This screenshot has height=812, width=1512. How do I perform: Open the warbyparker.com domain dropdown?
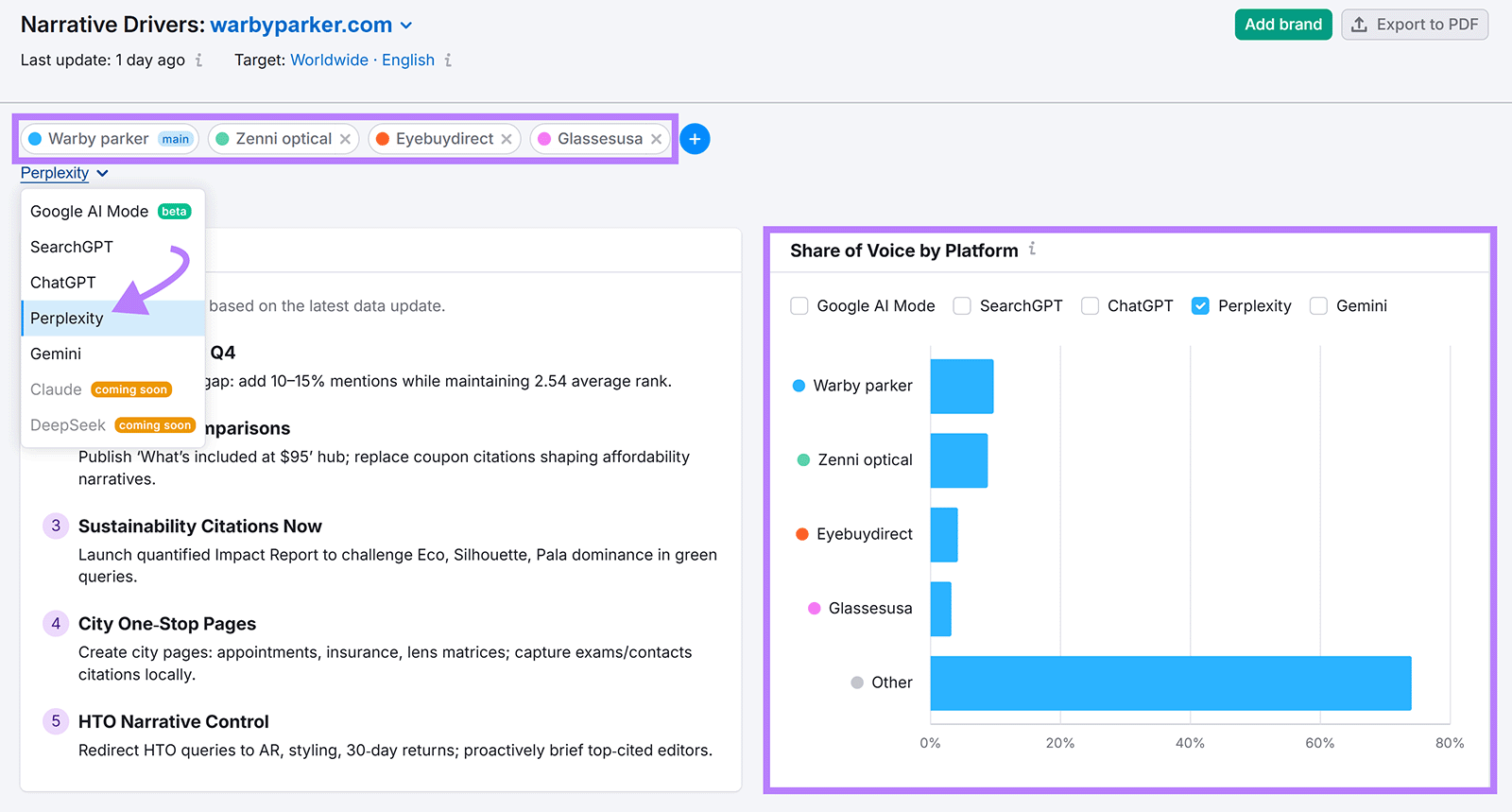coord(406,26)
